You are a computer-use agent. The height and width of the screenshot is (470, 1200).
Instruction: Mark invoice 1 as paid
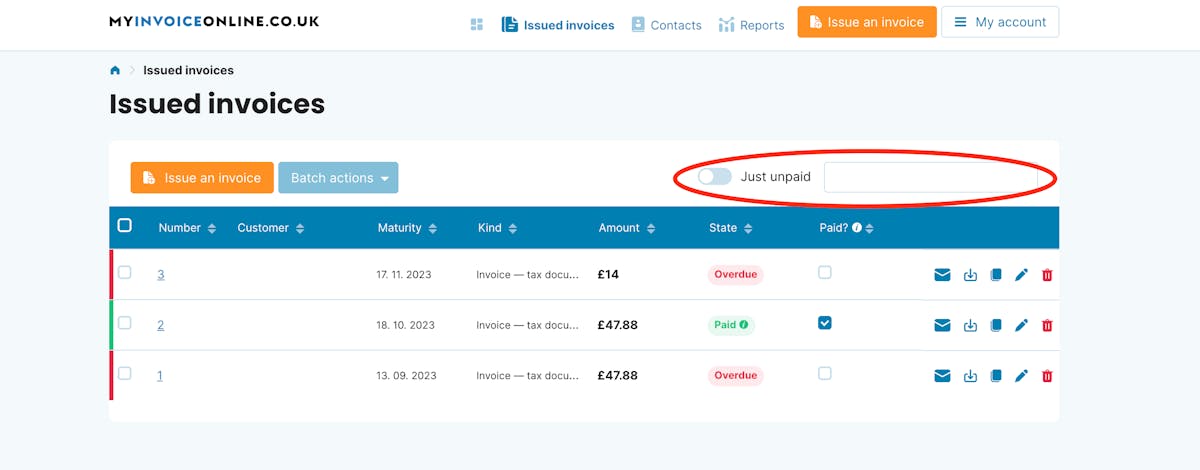pyautogui.click(x=825, y=373)
